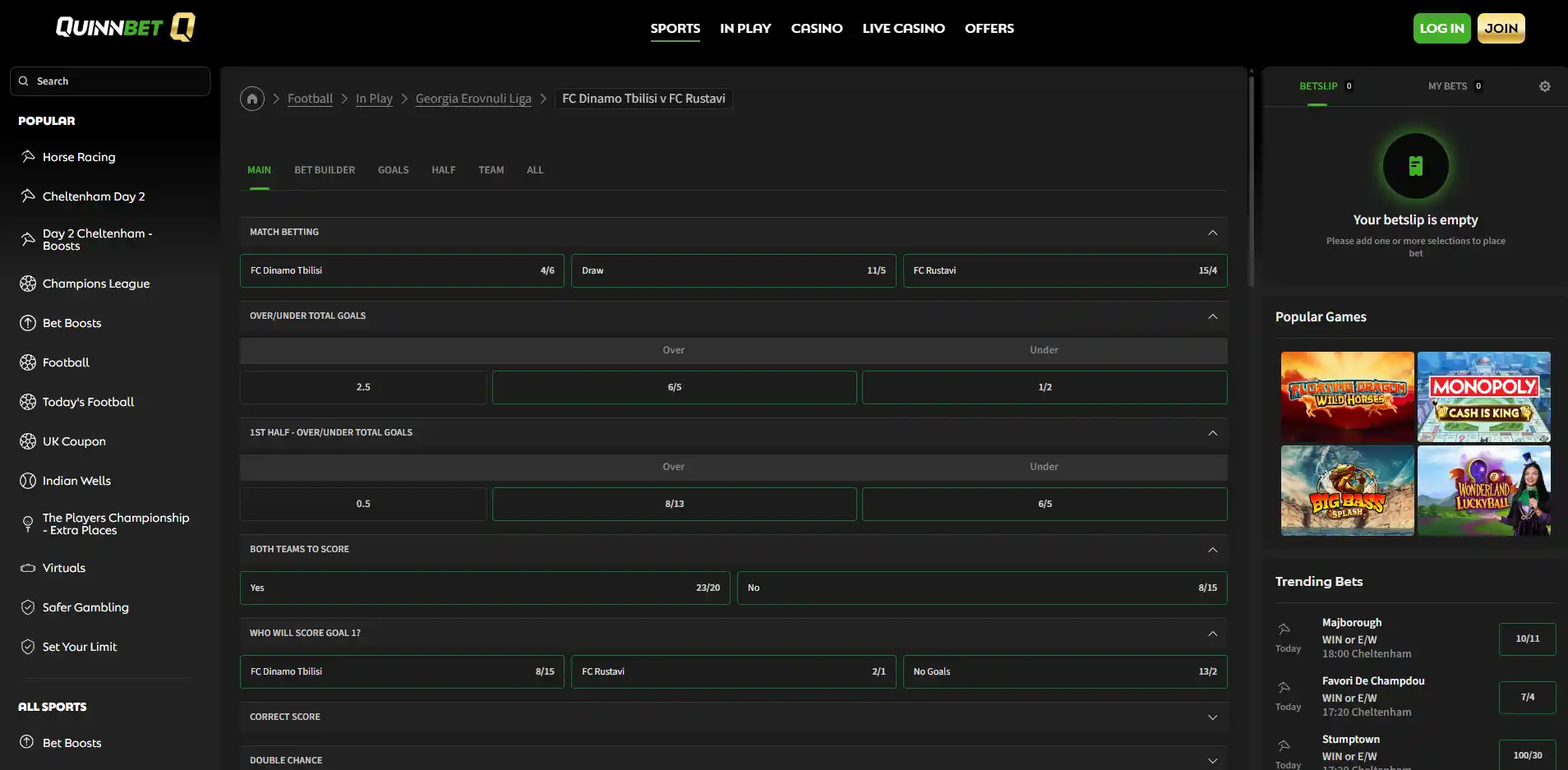Viewport: 1568px width, 770px height.
Task: Add Majborough 10/11 to betslip
Action: click(x=1527, y=639)
